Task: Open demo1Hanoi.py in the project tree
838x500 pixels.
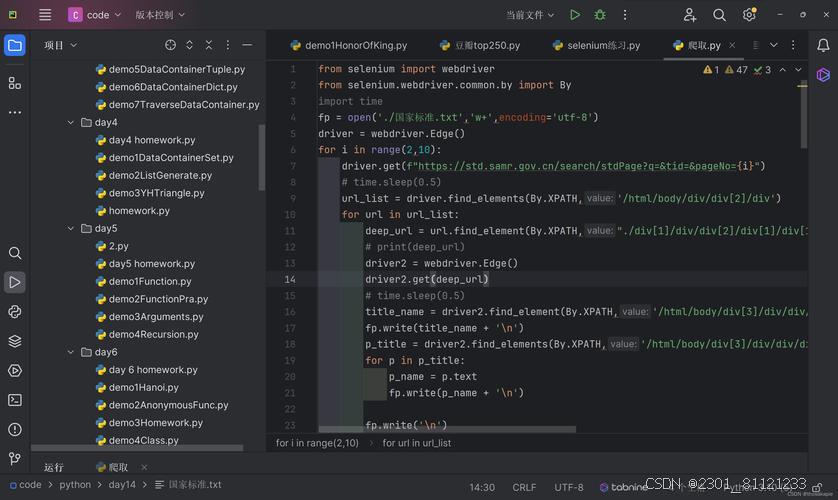Action: (143, 387)
